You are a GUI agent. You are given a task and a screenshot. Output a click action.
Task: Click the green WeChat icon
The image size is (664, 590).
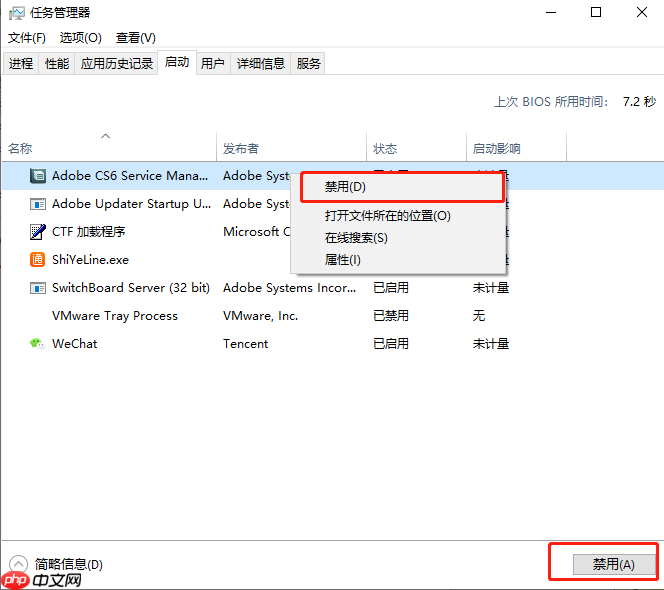37,343
